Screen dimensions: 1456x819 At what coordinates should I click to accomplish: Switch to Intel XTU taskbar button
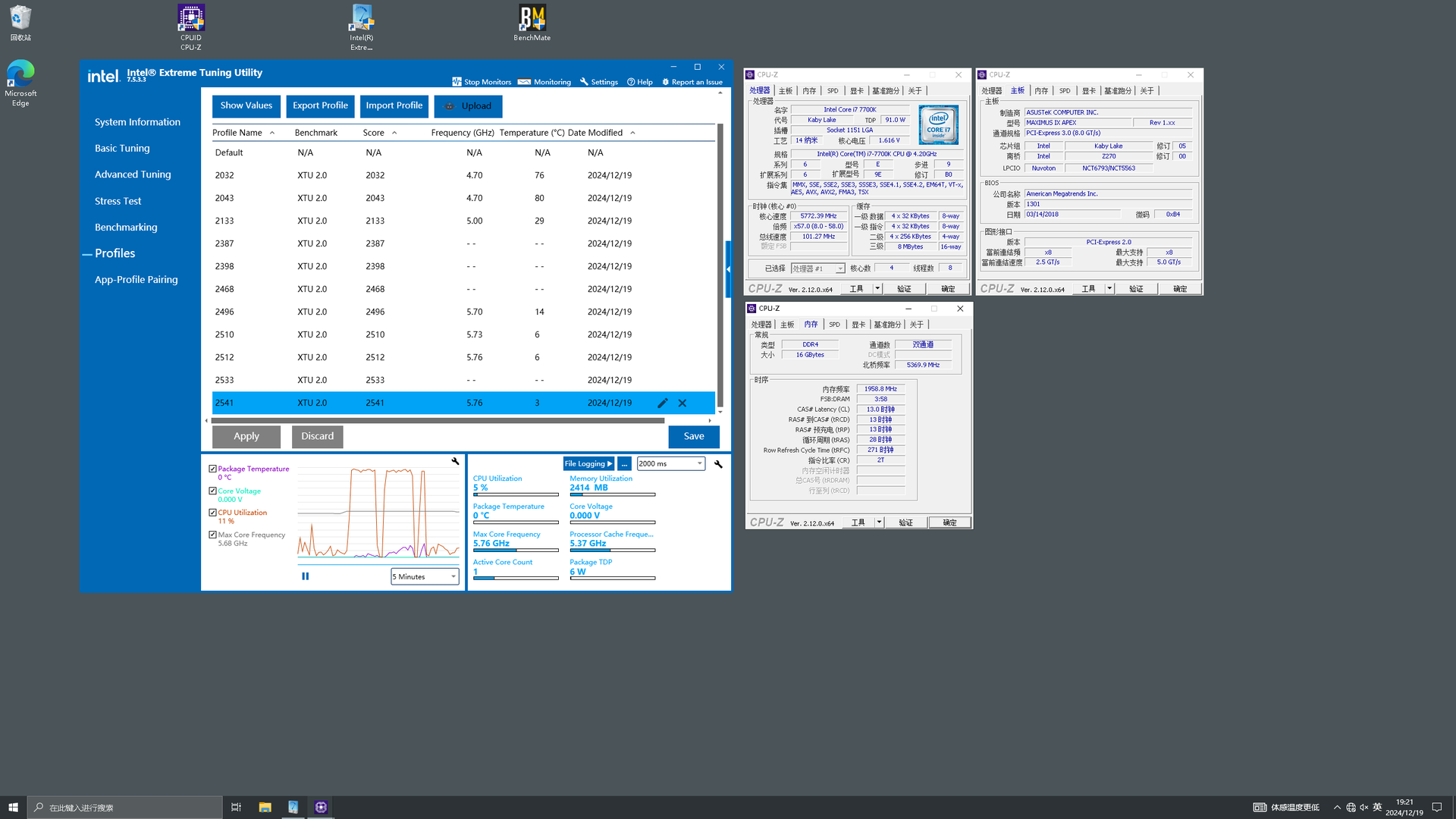coord(293,807)
